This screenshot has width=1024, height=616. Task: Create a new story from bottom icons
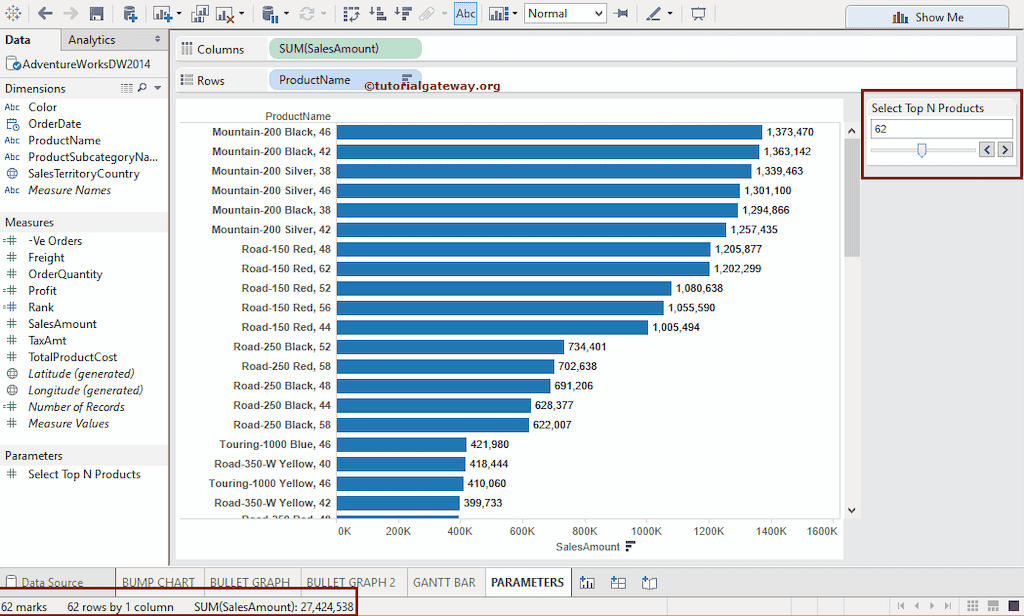(650, 582)
